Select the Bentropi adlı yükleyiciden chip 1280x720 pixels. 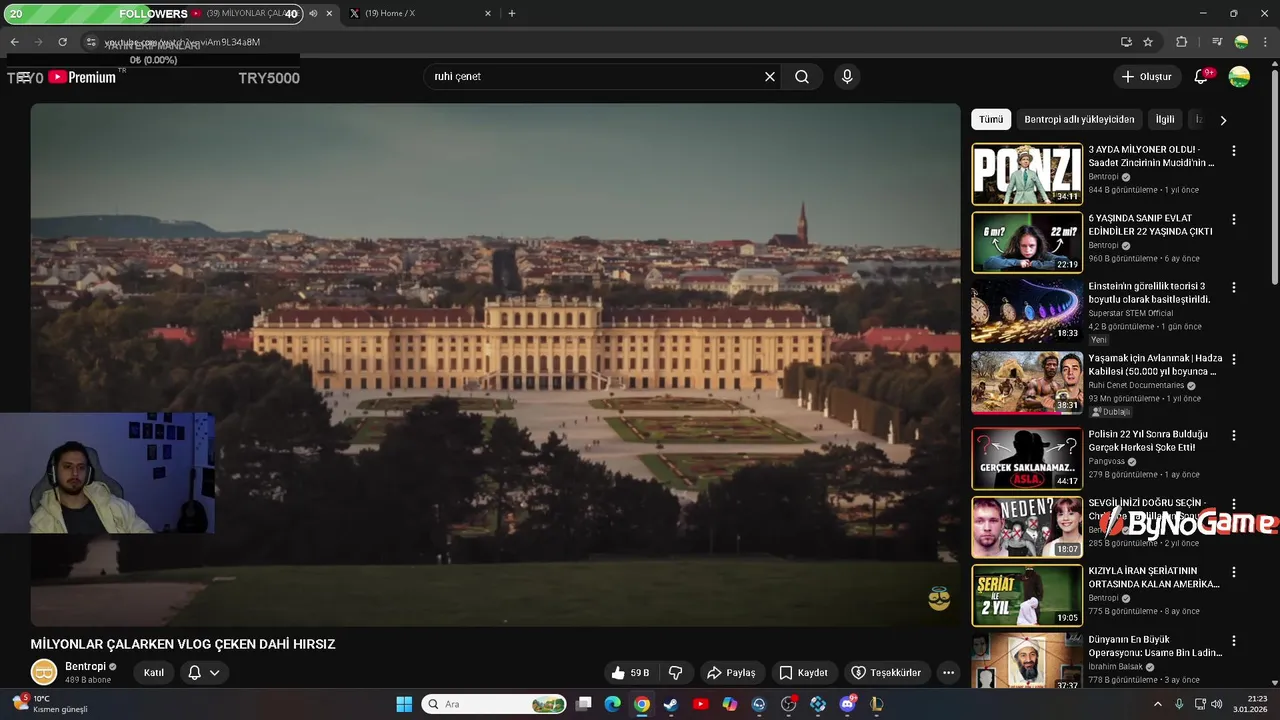[x=1079, y=119]
